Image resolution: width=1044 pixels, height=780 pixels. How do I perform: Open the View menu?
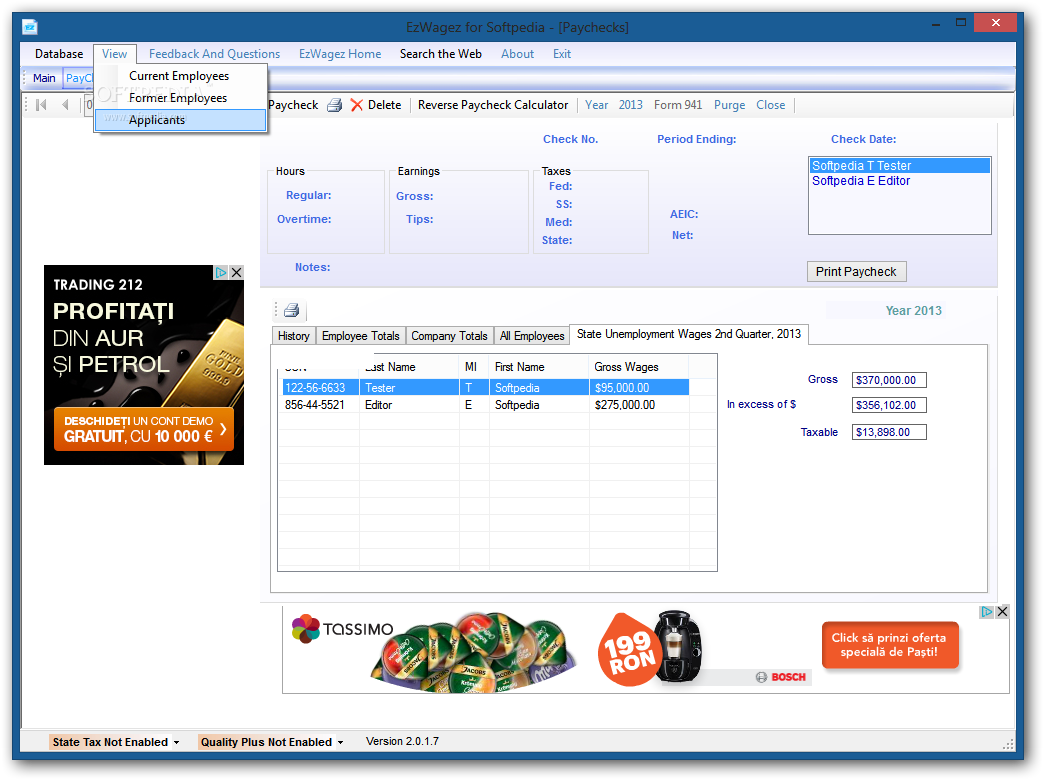pyautogui.click(x=115, y=54)
